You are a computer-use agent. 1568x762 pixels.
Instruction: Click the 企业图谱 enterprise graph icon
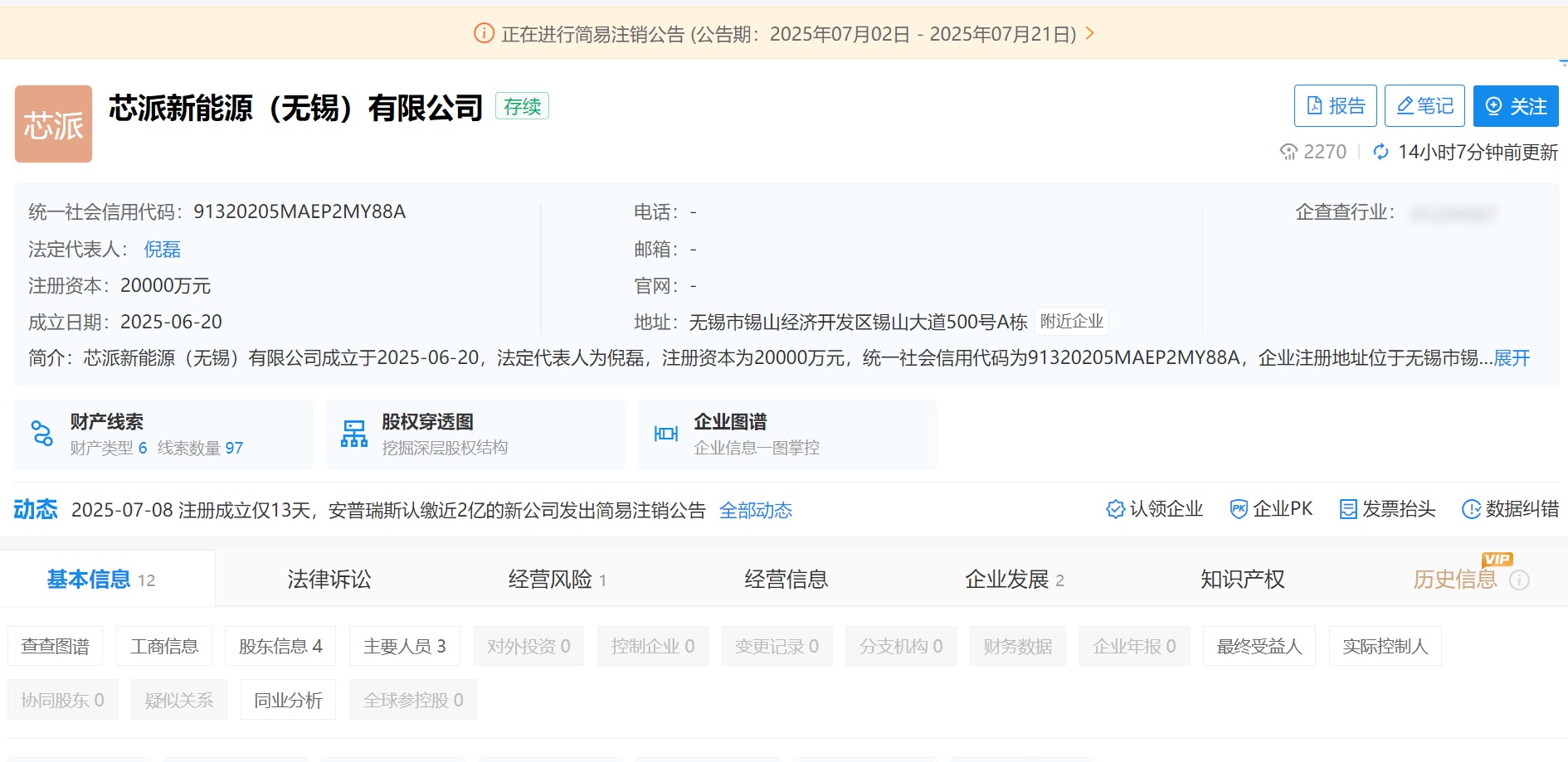click(x=665, y=433)
